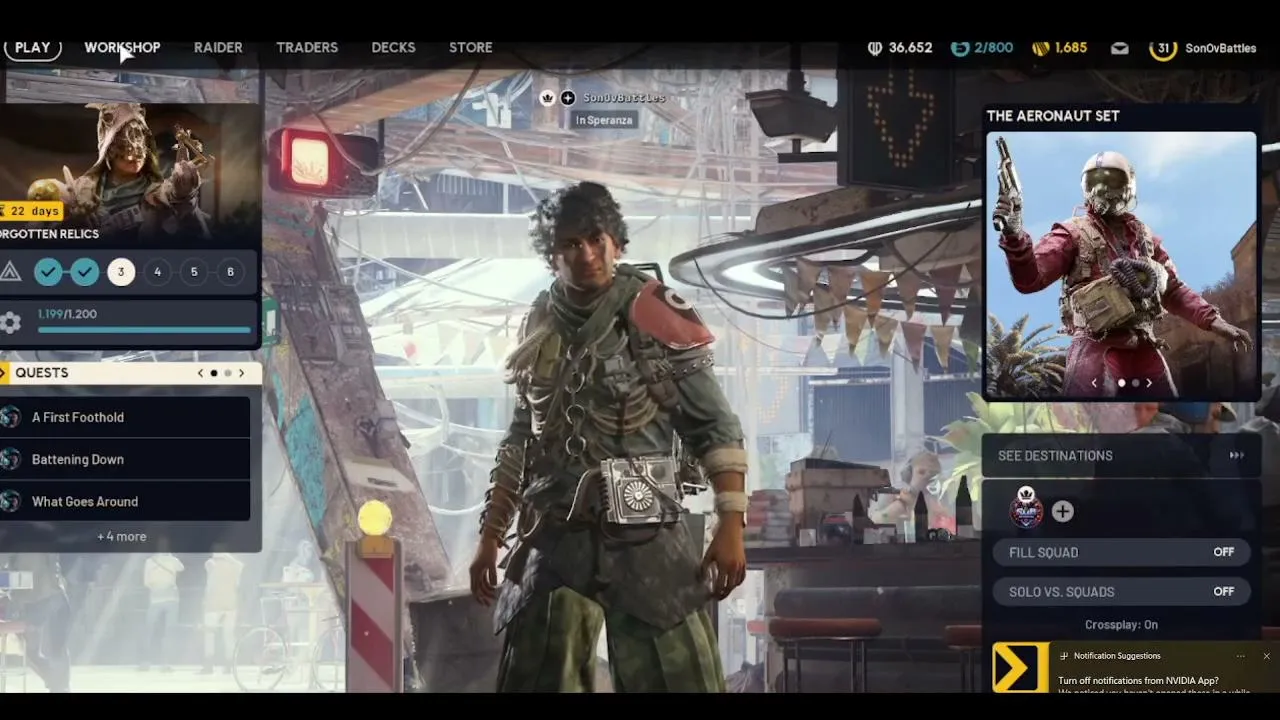Show the next Aeronaut Set slide
This screenshot has height=720, width=1280.
point(1149,383)
